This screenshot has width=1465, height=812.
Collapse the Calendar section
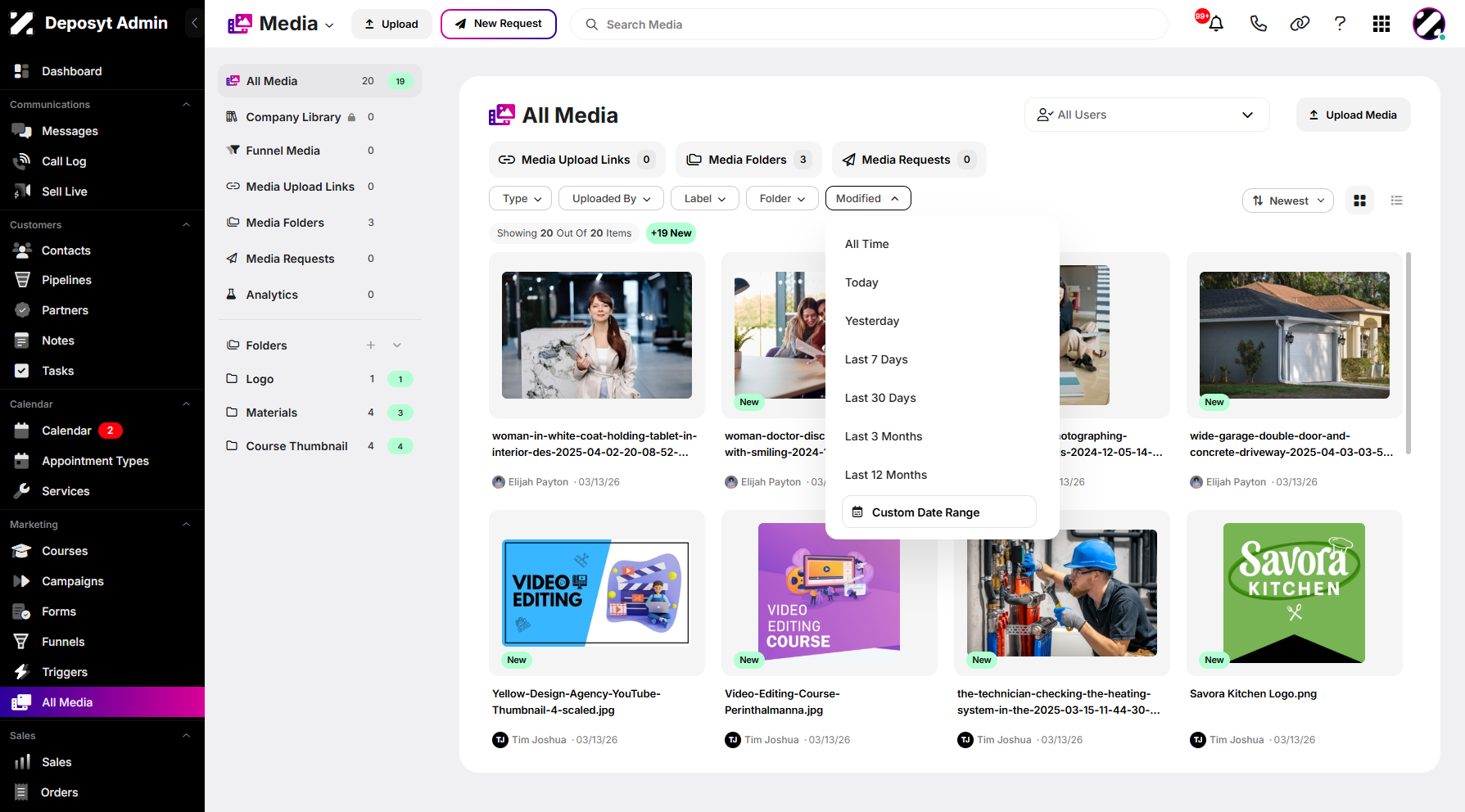pyautogui.click(x=186, y=404)
